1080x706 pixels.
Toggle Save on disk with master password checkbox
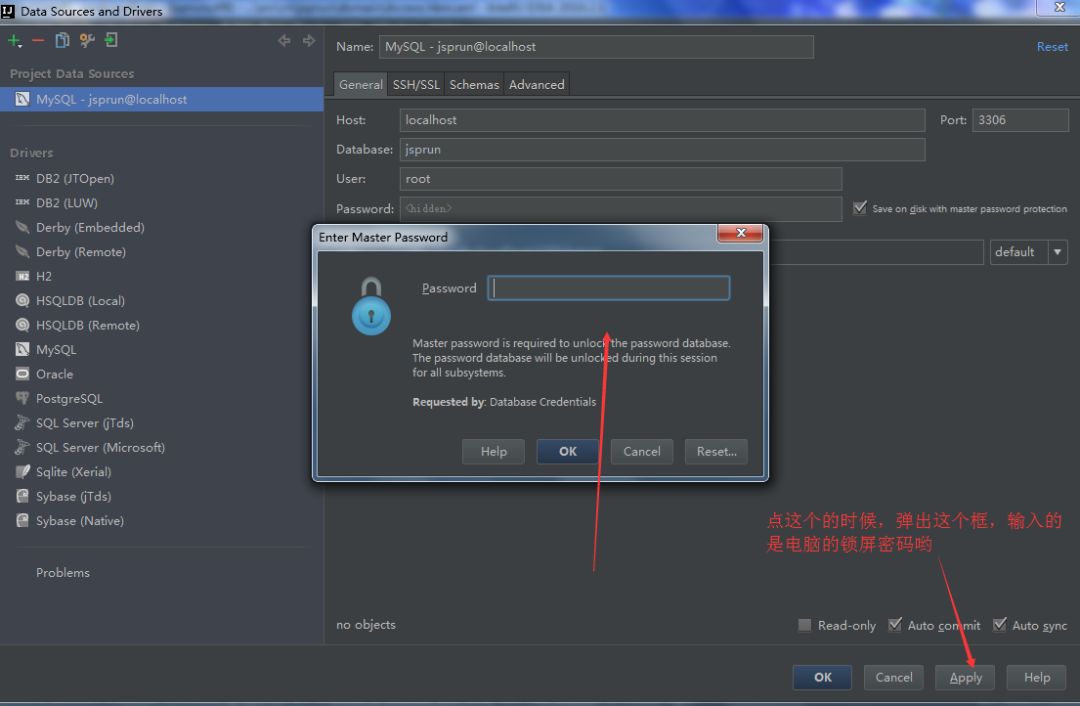pos(860,208)
